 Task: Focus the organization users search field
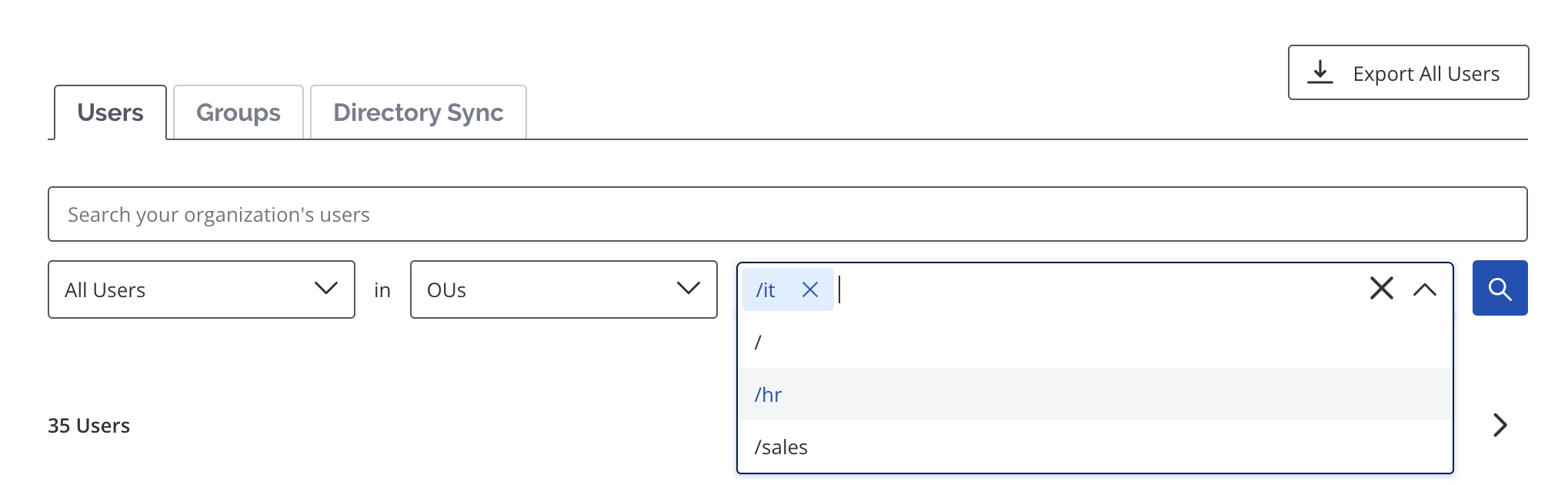tap(787, 214)
